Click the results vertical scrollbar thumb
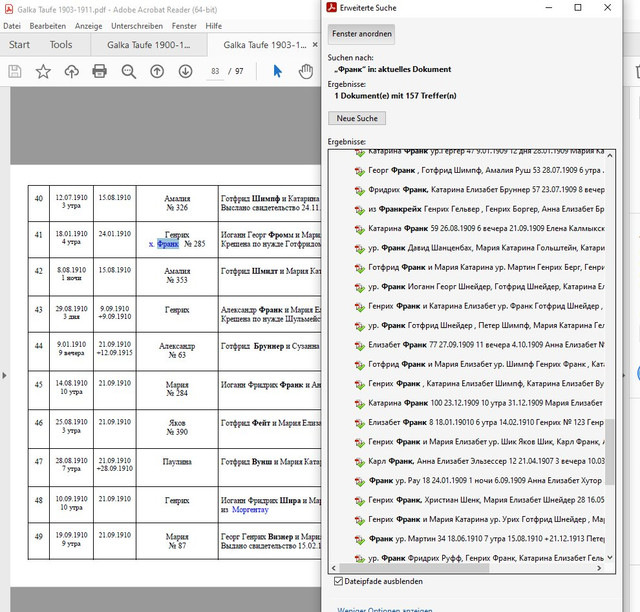The height and width of the screenshot is (612, 640). point(610,452)
